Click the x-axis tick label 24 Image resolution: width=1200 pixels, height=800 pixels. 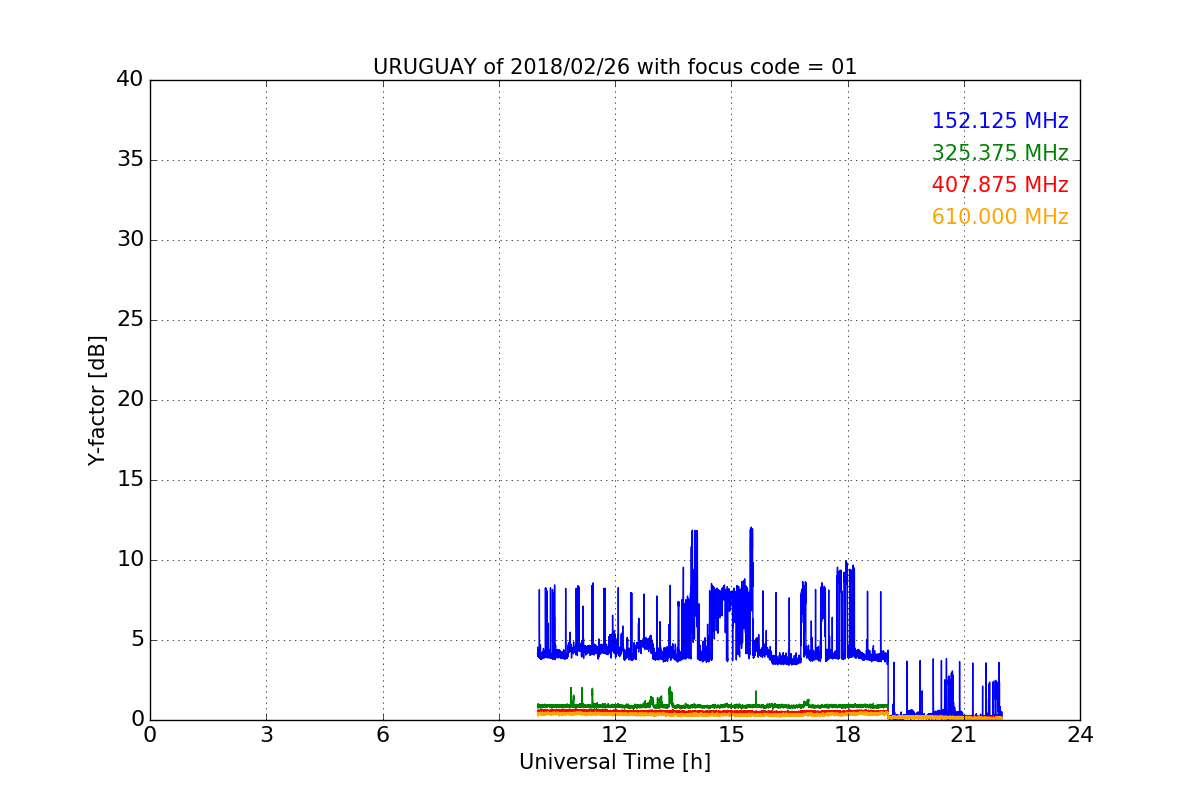pyautogui.click(x=1080, y=735)
